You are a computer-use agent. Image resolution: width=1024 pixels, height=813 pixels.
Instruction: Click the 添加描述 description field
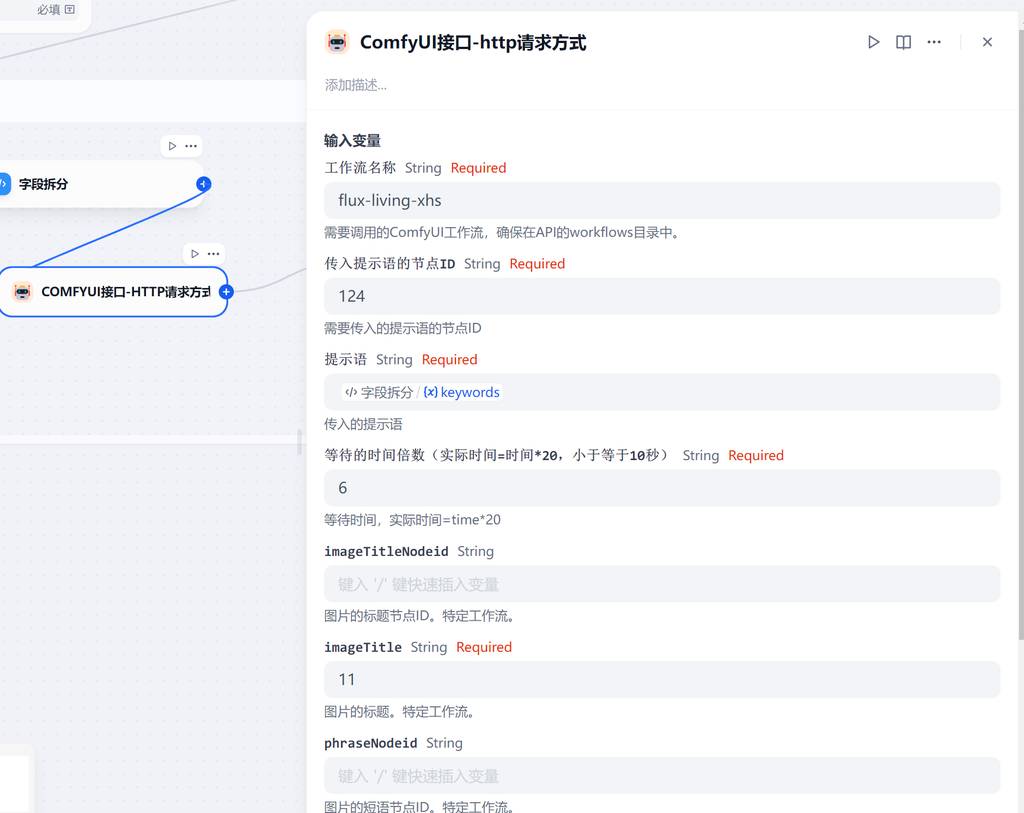click(500, 85)
